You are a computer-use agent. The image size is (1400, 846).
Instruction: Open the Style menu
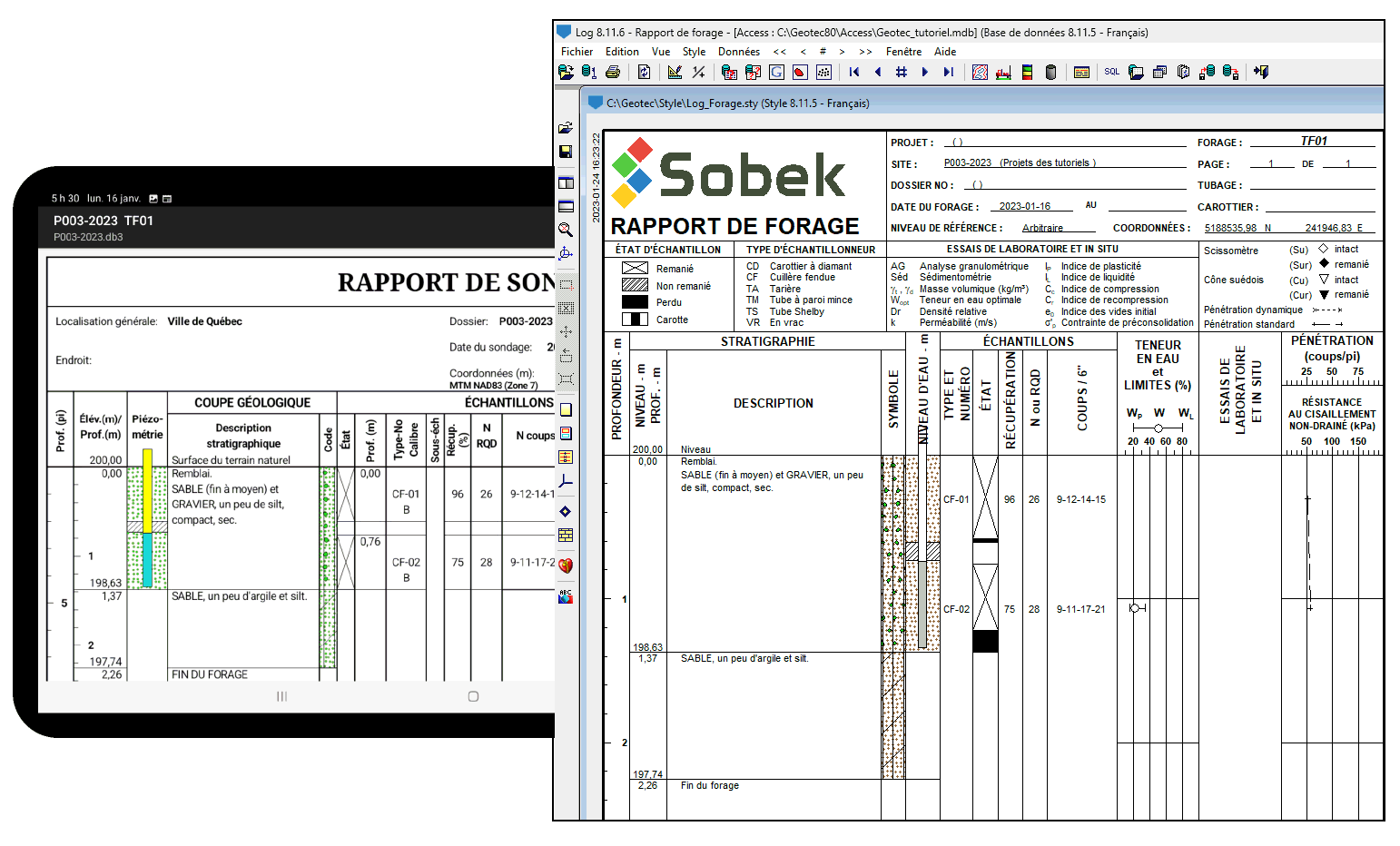(694, 52)
